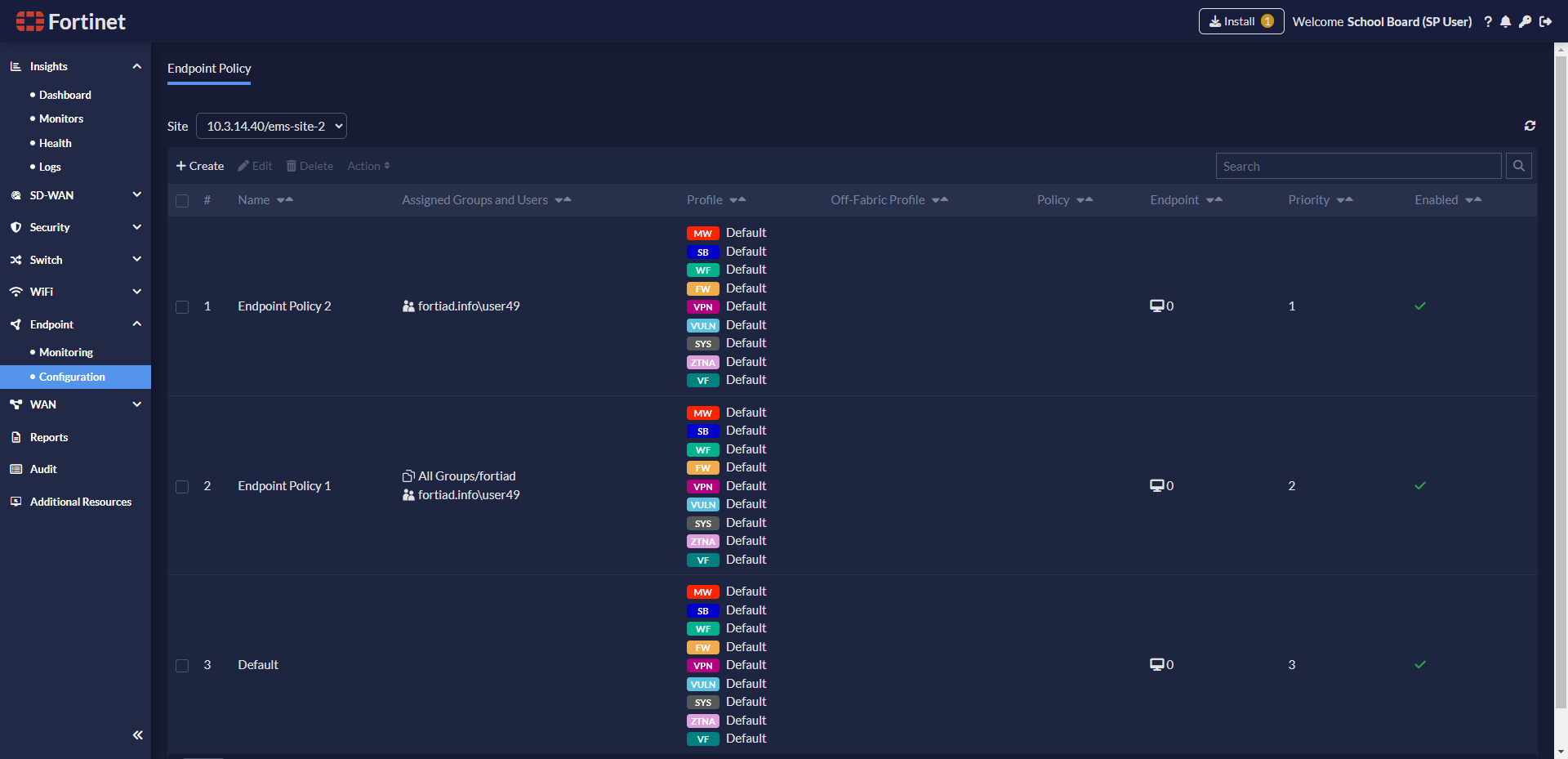Select the key icon to change password
This screenshot has height=759, width=1568.
[x=1526, y=22]
